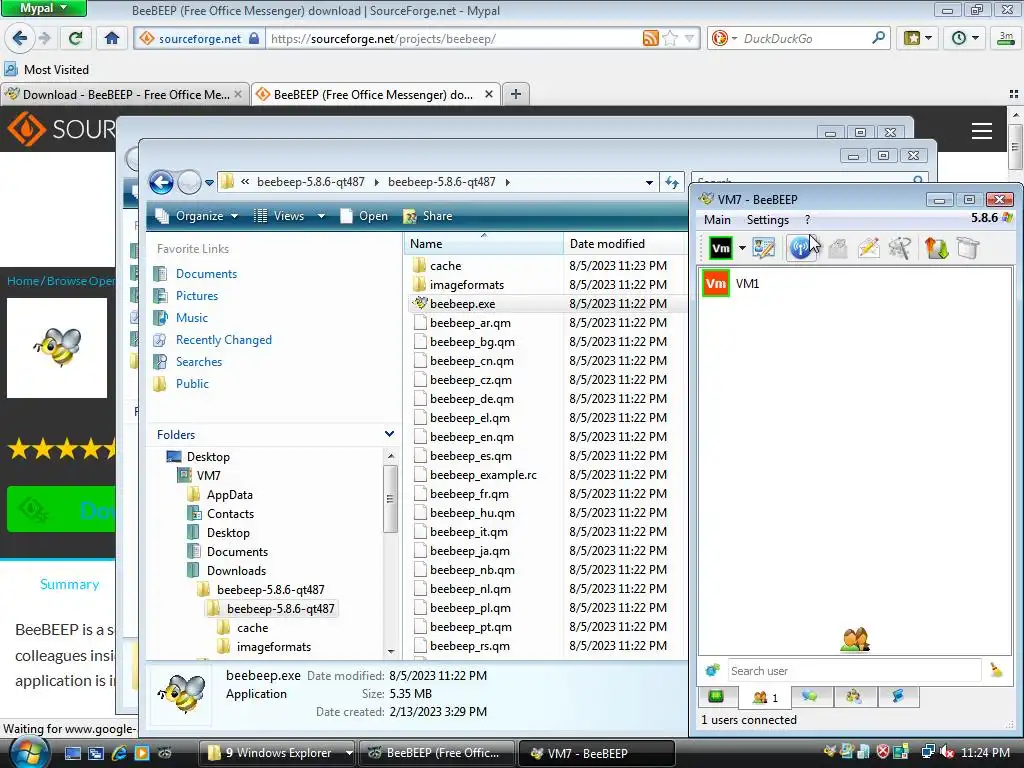Select AppData in folder tree
This screenshot has width=1024, height=768.
pyautogui.click(x=229, y=495)
